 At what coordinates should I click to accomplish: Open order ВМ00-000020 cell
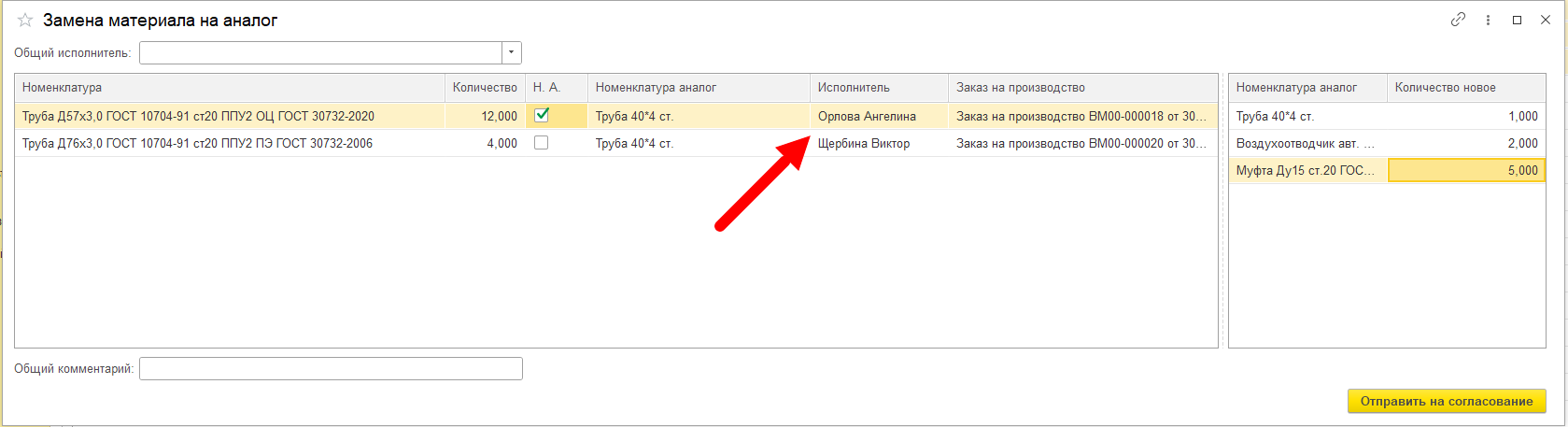pos(1082,143)
